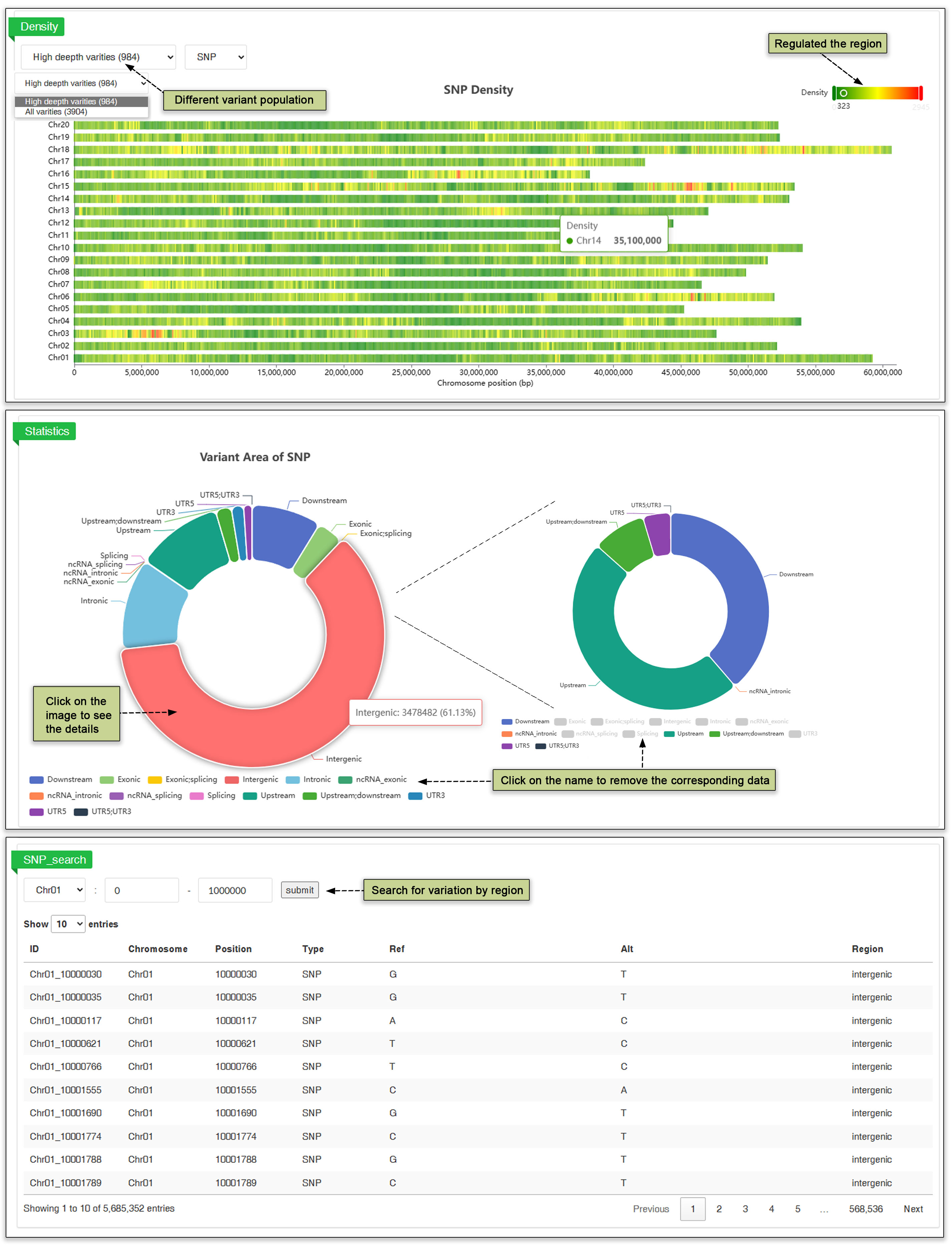Hide Upstream in right chart legend
Screen dimensions: 952x1256
(x=669, y=734)
